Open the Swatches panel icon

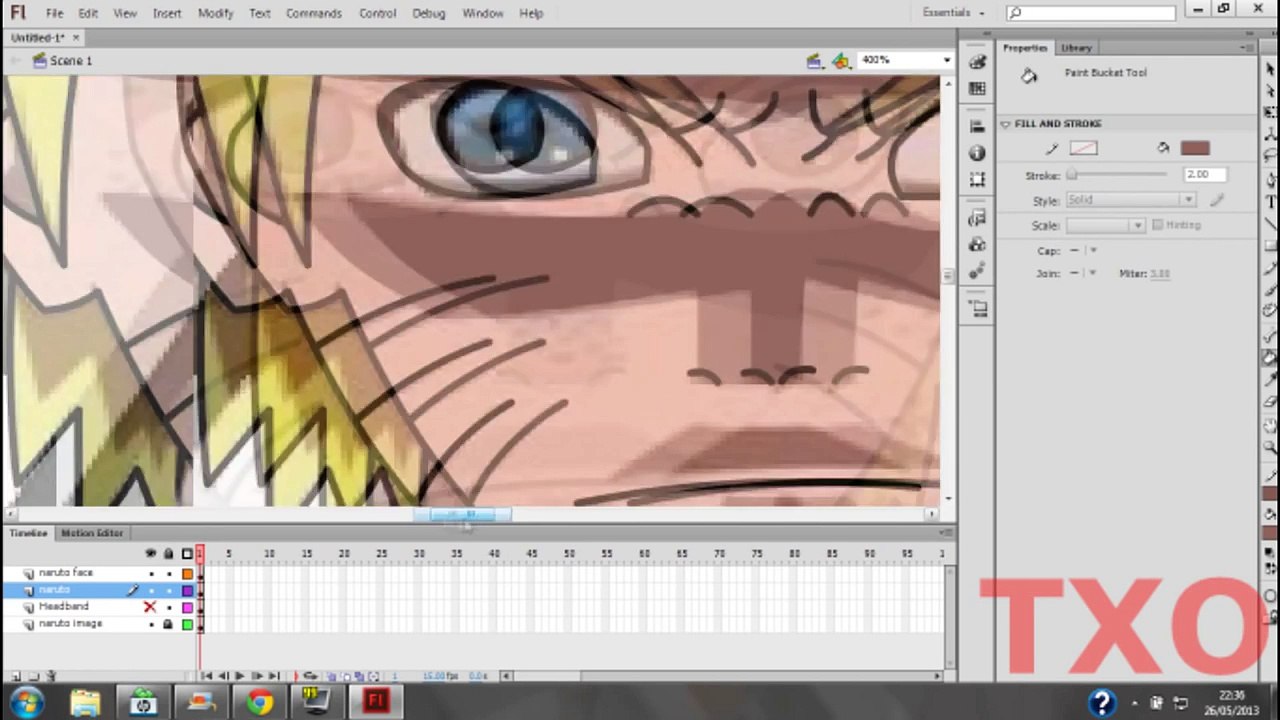click(977, 88)
